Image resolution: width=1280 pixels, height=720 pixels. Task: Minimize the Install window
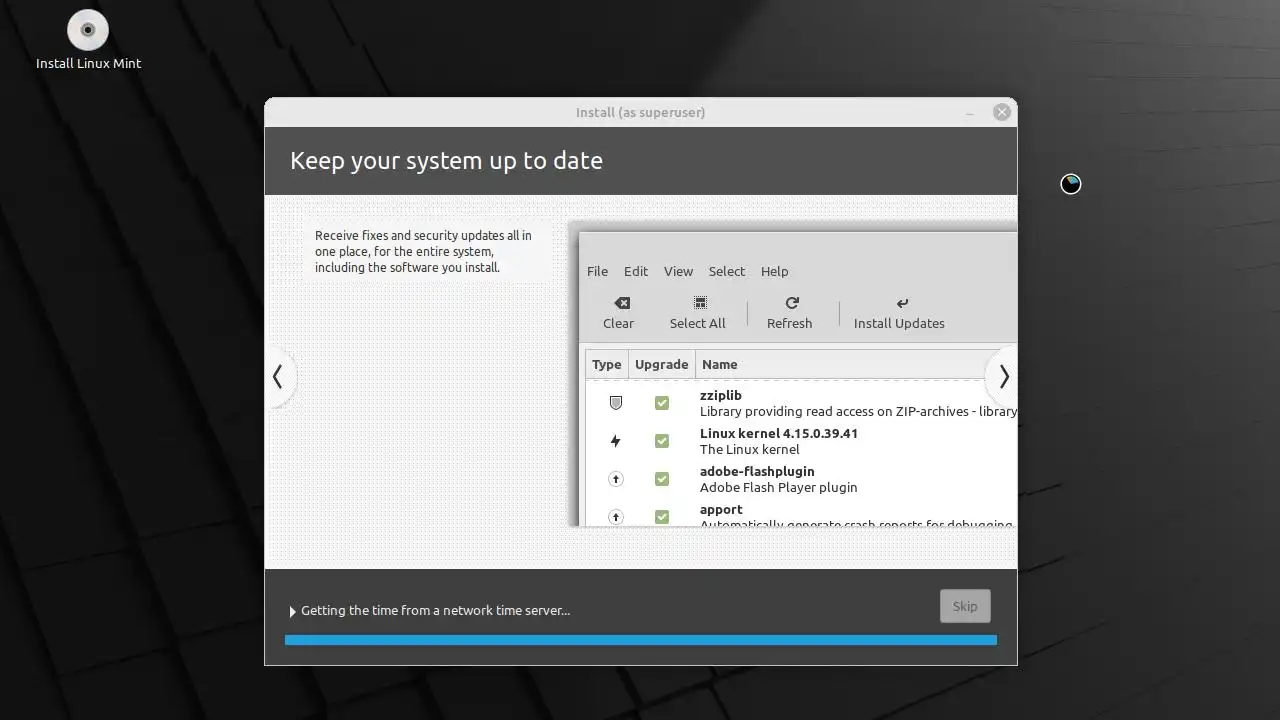point(969,113)
